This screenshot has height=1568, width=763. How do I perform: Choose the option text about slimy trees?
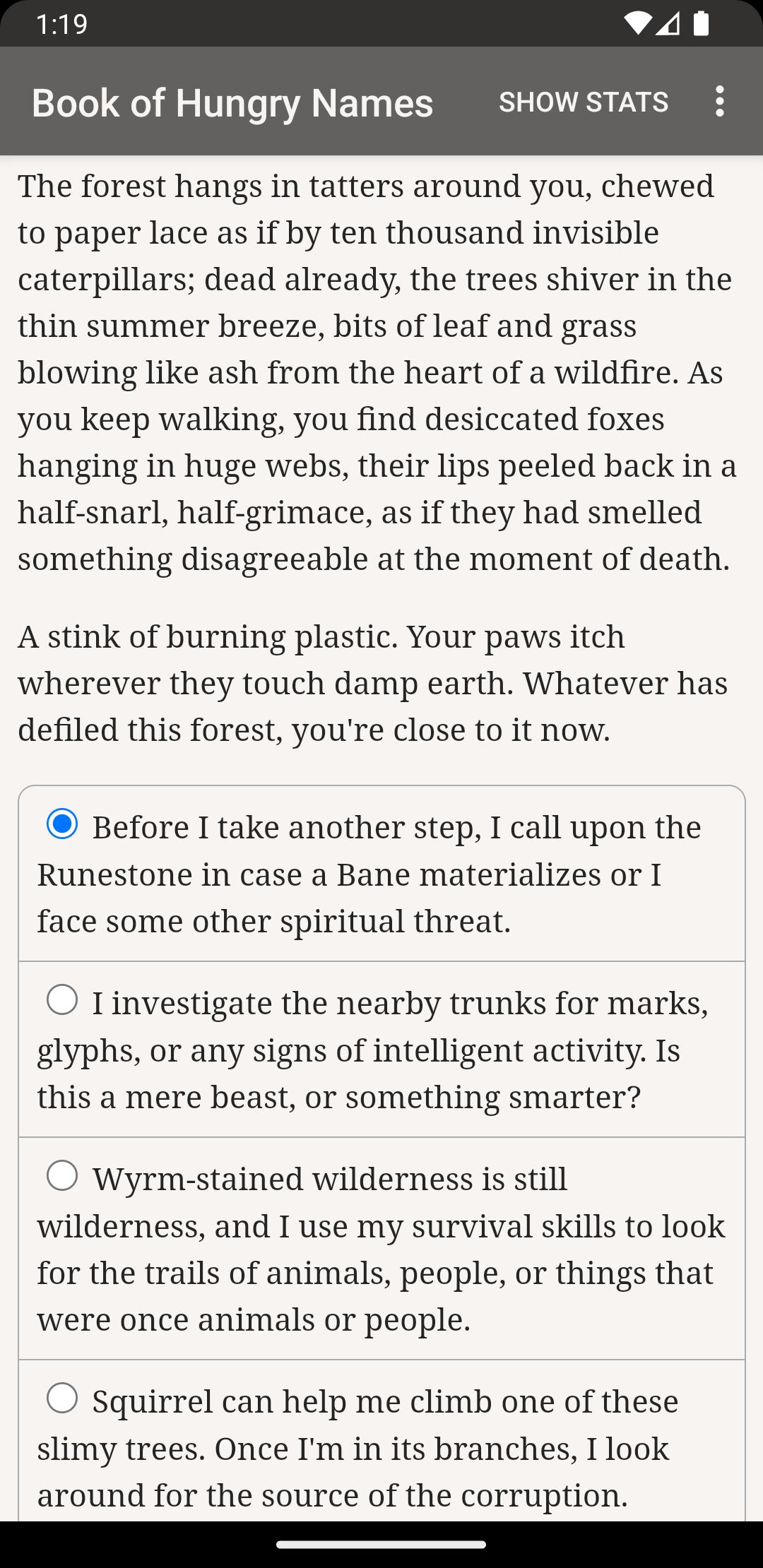pyautogui.click(x=357, y=1448)
